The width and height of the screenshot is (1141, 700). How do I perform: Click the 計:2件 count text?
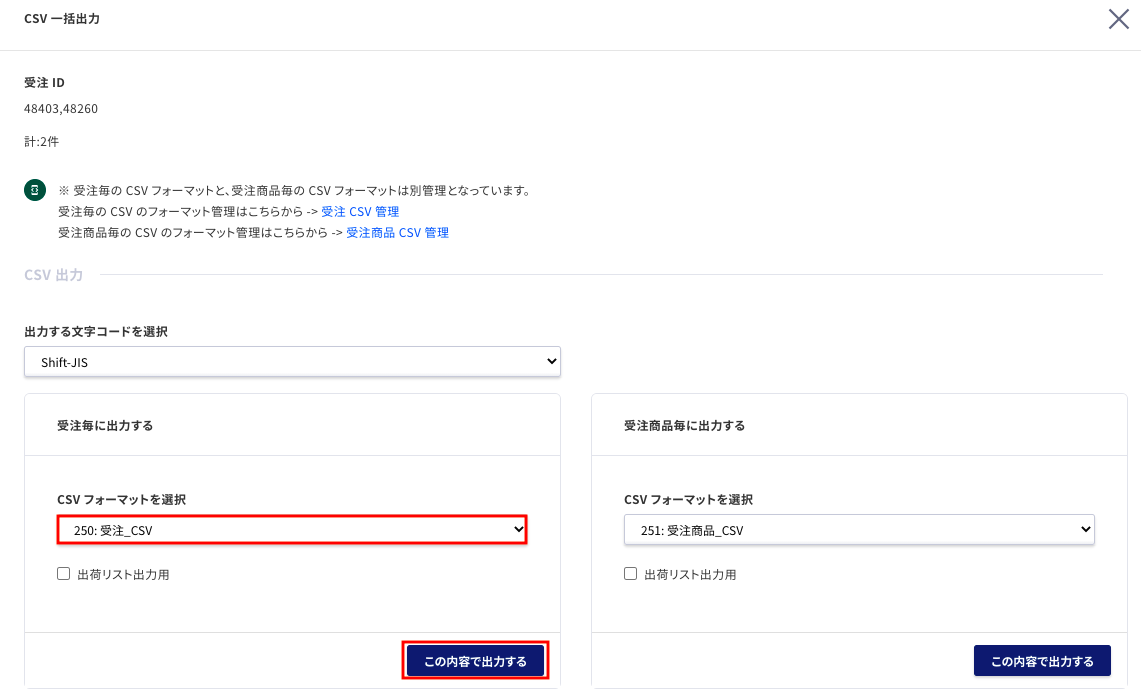point(41,142)
